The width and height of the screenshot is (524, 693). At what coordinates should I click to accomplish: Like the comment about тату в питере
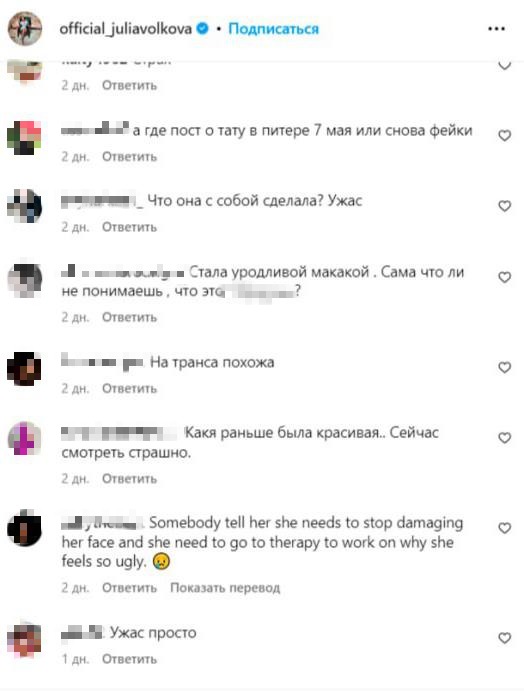pos(505,135)
